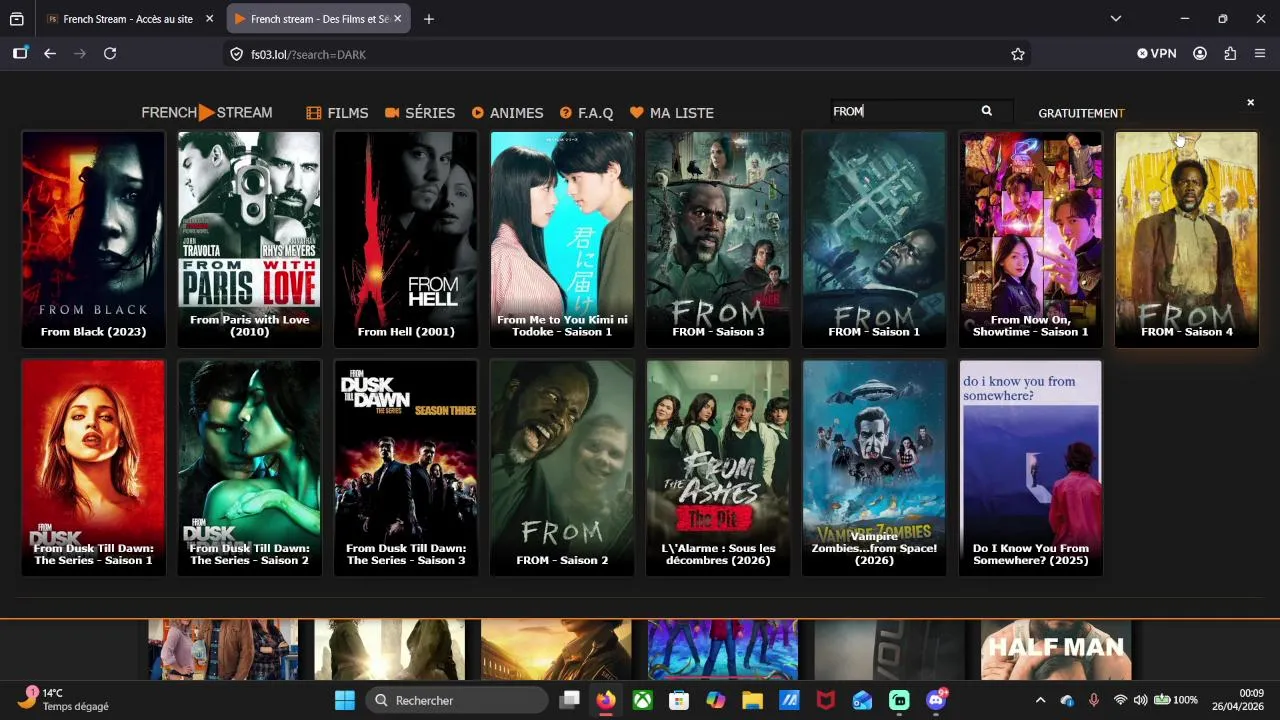Open FROM - Saison 2 poster
The height and width of the screenshot is (720, 1280).
[562, 468]
